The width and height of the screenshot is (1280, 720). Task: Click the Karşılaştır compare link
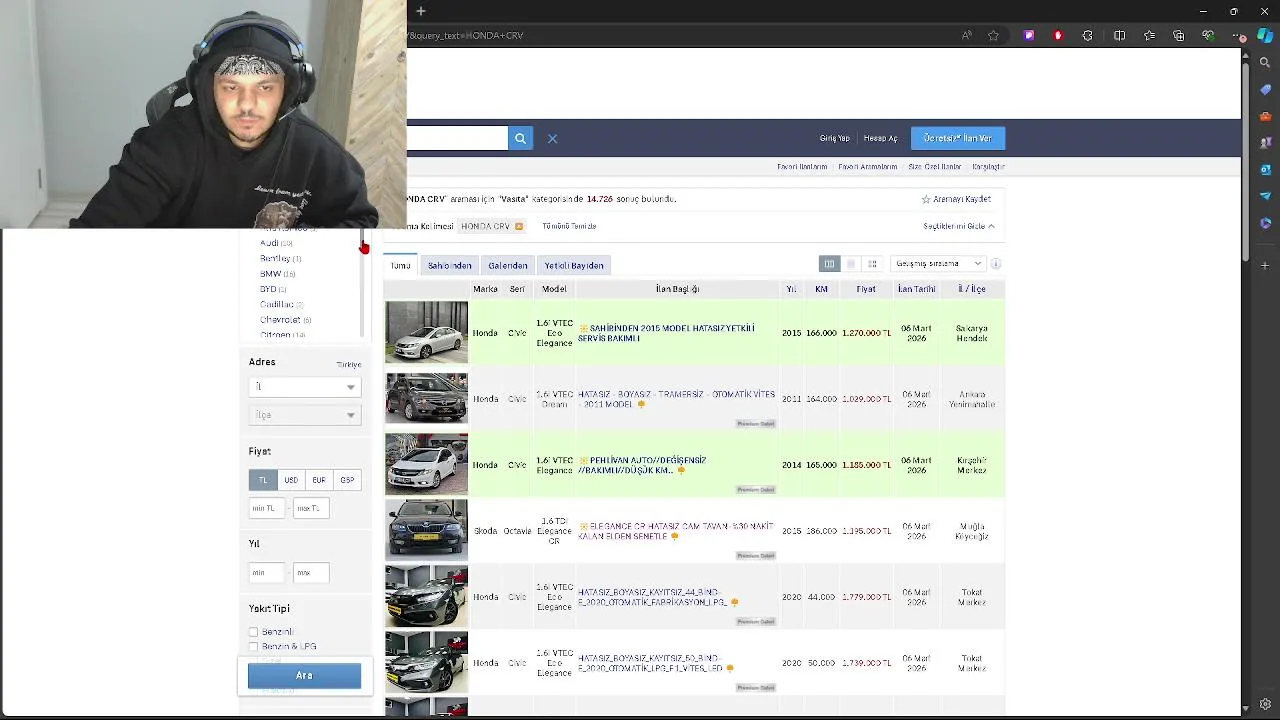coord(988,167)
